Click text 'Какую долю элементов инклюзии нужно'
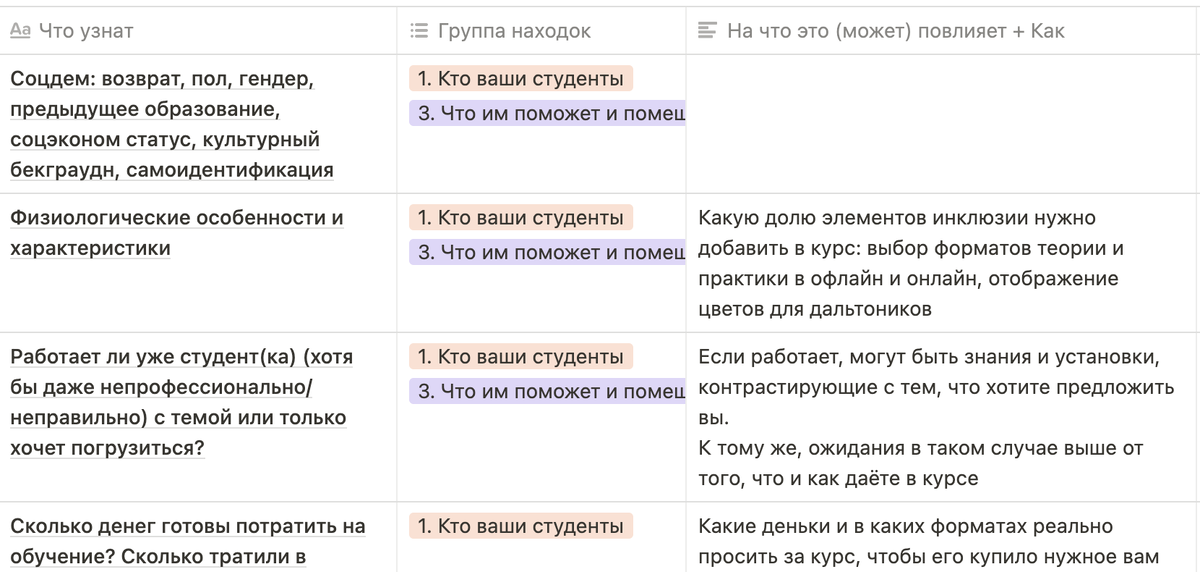Image resolution: width=1200 pixels, height=572 pixels. pyautogui.click(x=897, y=218)
